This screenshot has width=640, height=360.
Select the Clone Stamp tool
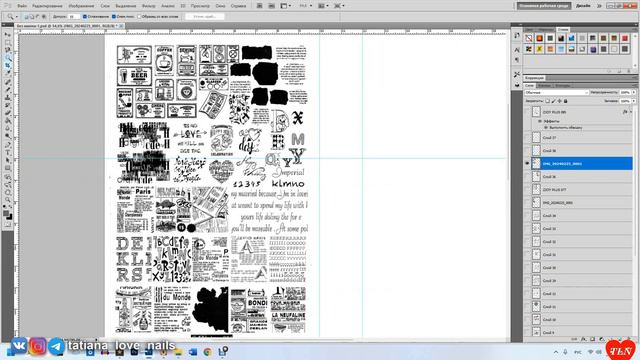coord(8,98)
